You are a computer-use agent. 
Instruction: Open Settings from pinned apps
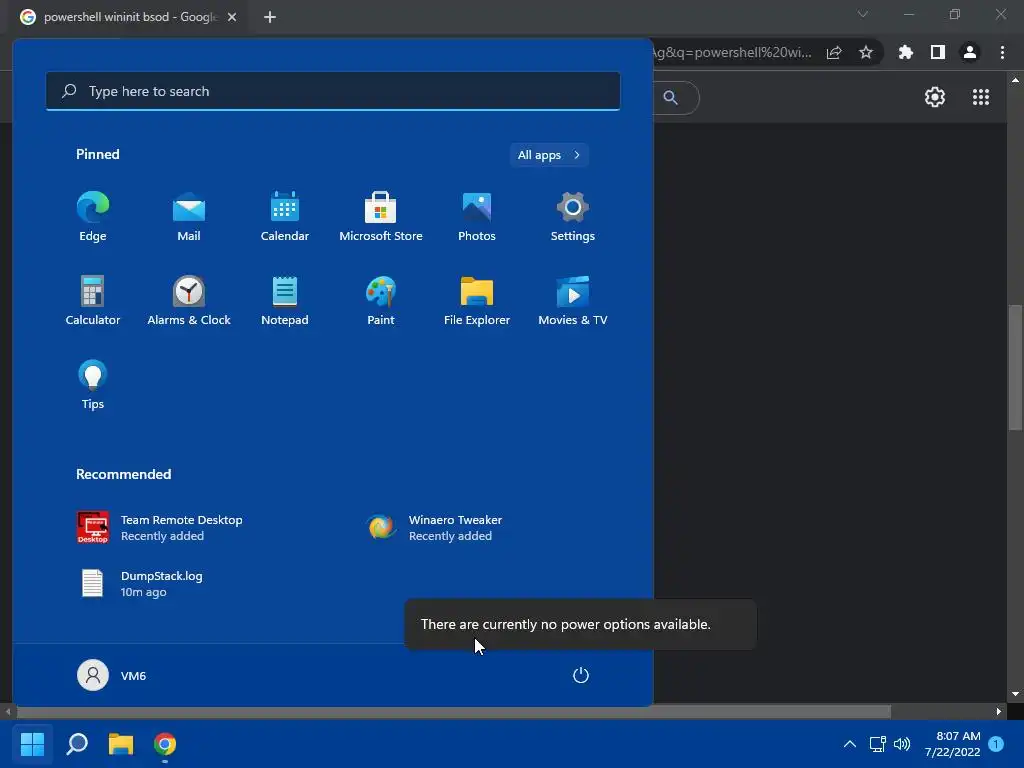[x=573, y=216]
